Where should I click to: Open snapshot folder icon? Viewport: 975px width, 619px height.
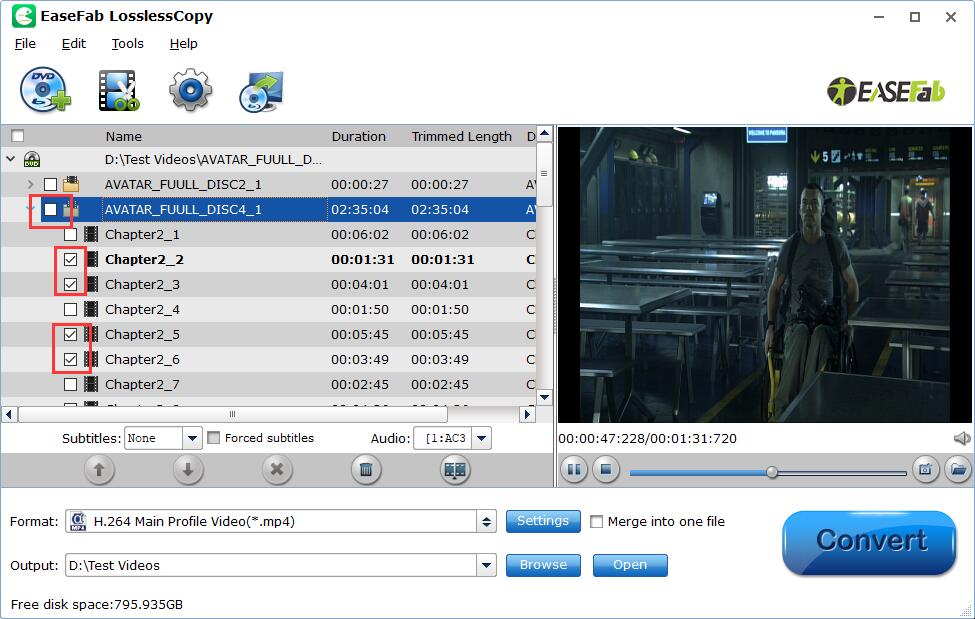coord(958,470)
